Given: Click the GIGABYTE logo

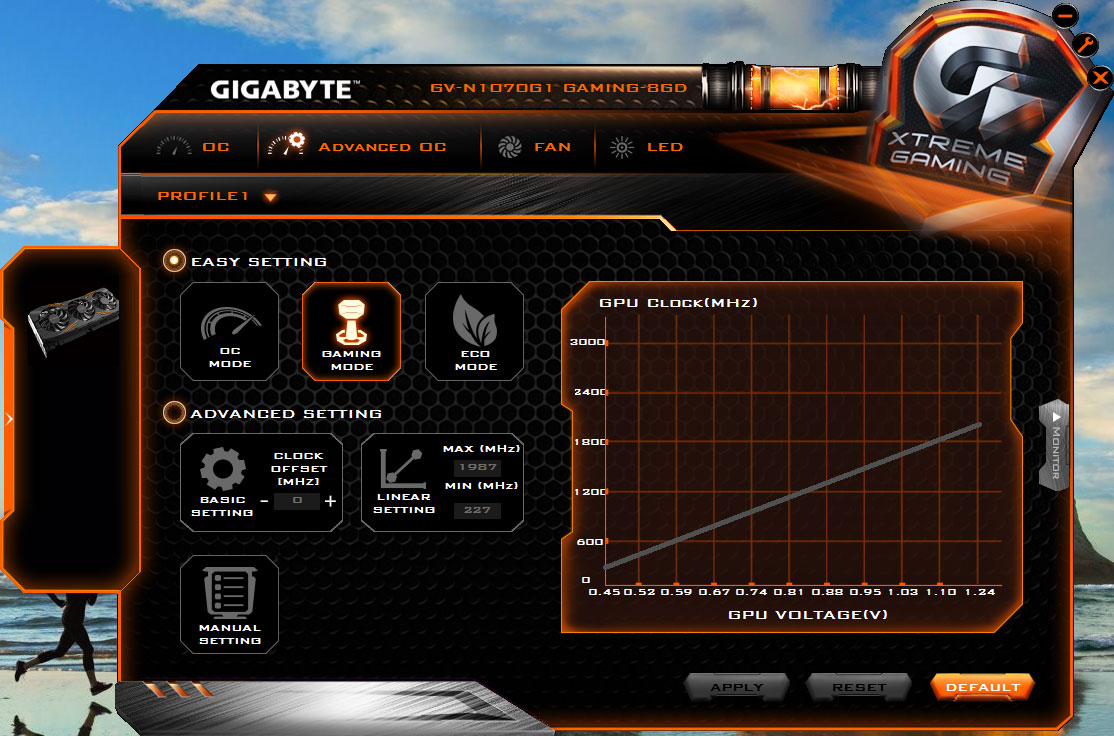Looking at the screenshot, I should tap(285, 90).
